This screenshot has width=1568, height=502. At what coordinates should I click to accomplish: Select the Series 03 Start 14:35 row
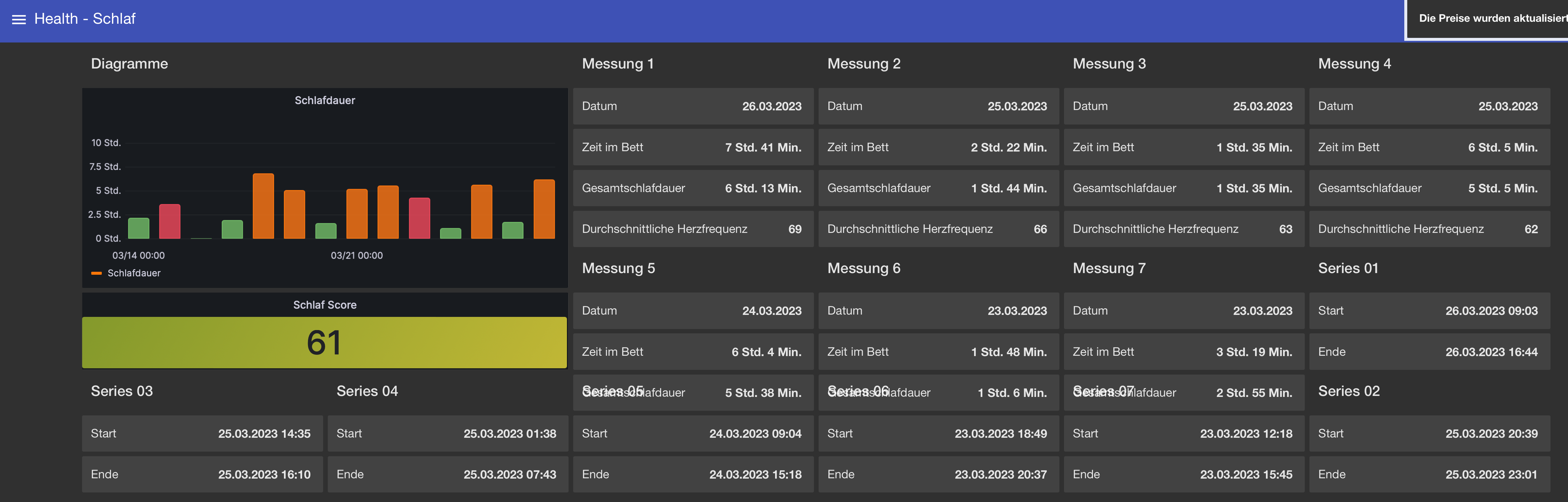point(202,434)
